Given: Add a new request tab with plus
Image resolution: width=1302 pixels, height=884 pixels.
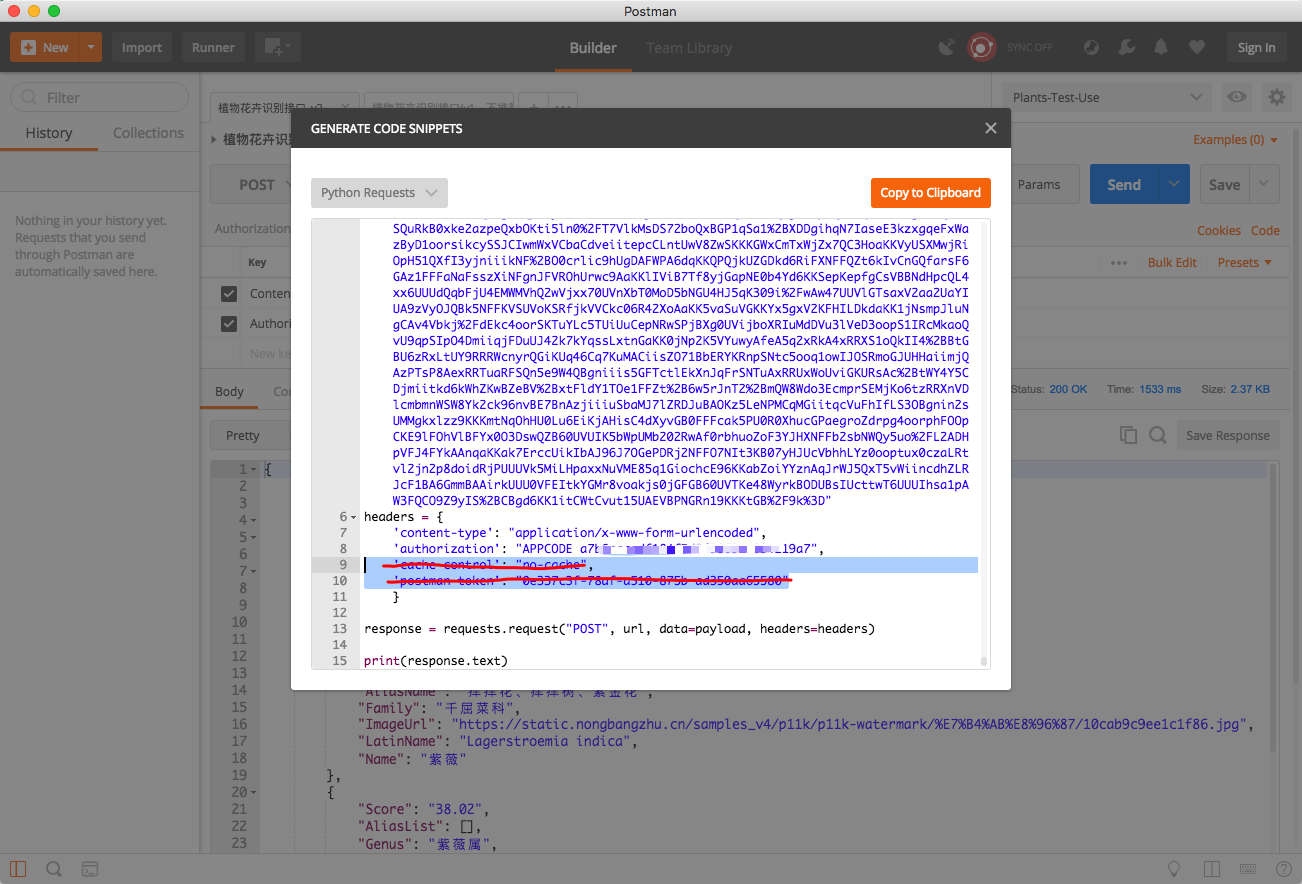Looking at the screenshot, I should (533, 107).
